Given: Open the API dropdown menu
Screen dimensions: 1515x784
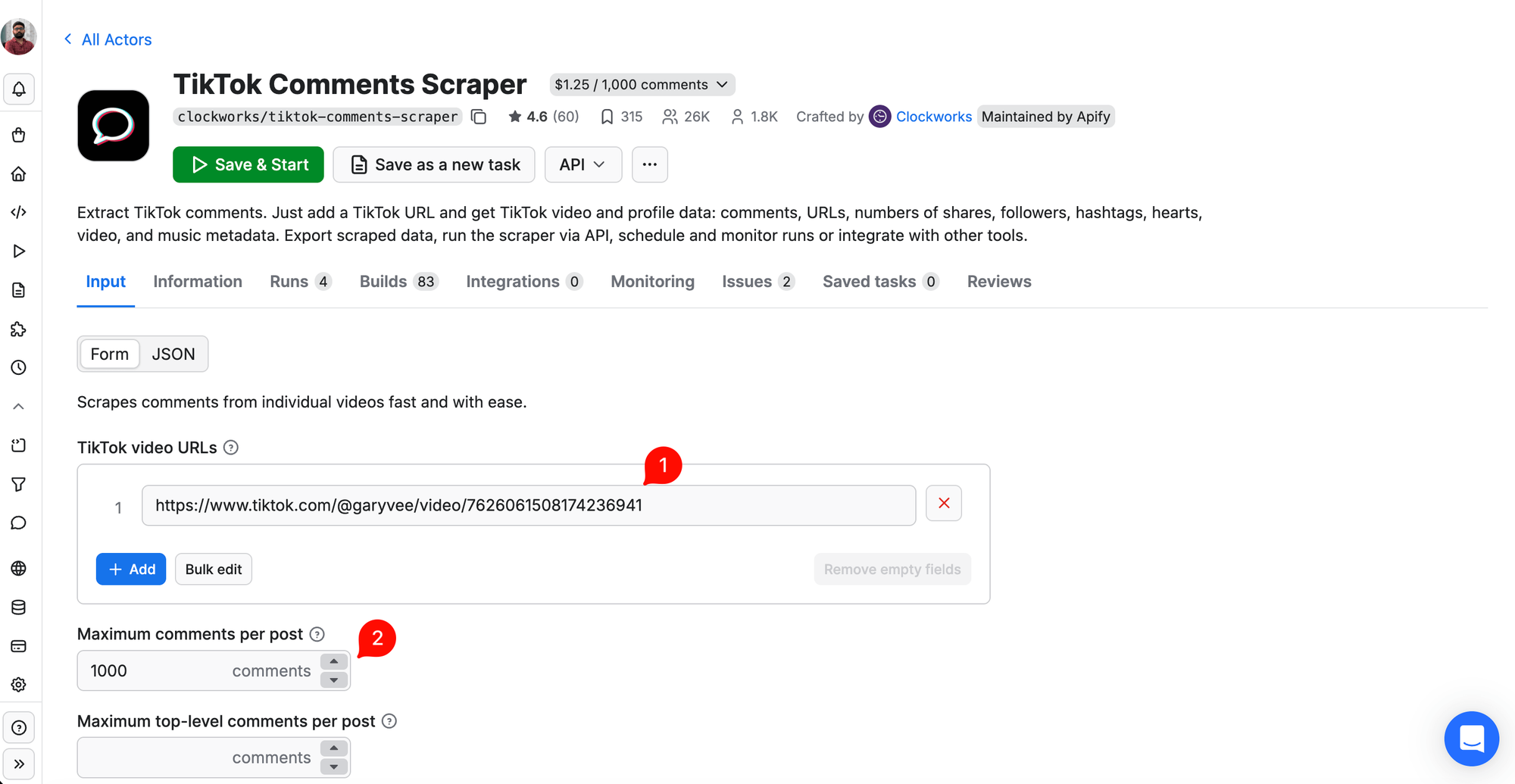Looking at the screenshot, I should 583,164.
